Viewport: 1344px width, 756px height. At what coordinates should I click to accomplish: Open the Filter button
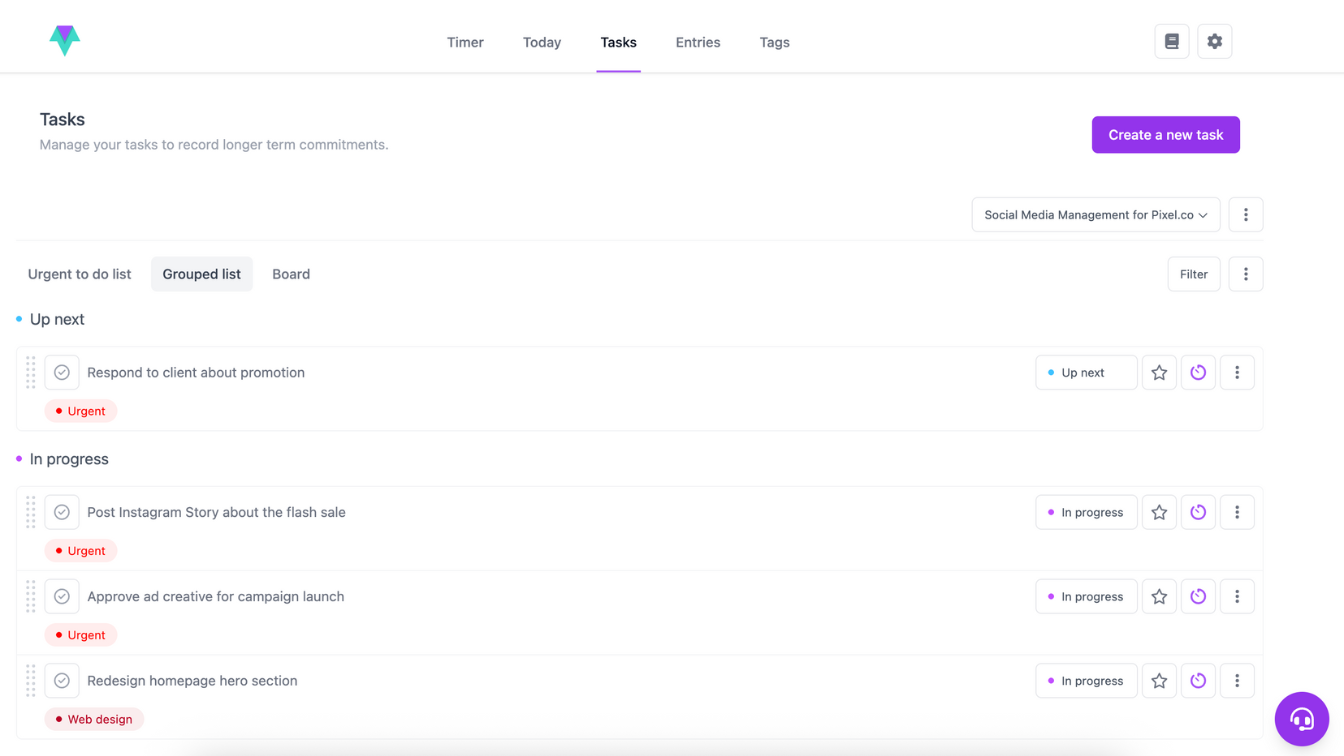click(1193, 274)
